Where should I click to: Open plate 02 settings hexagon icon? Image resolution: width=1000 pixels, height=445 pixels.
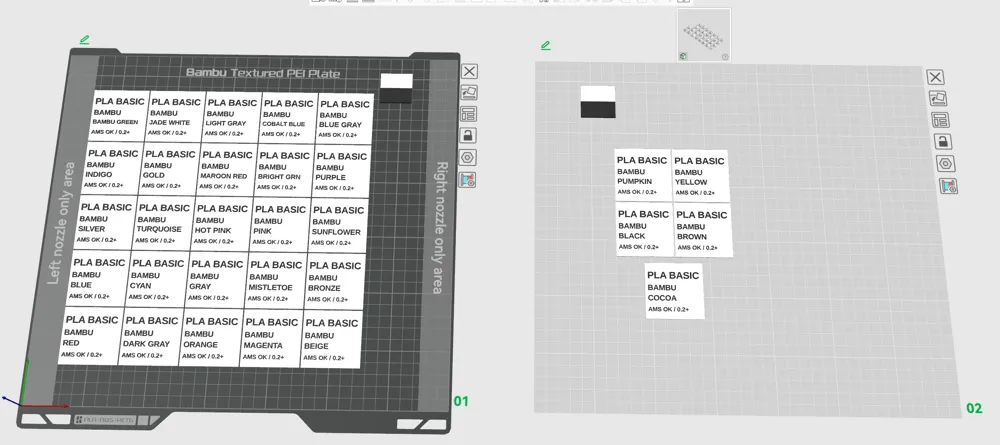(x=945, y=163)
